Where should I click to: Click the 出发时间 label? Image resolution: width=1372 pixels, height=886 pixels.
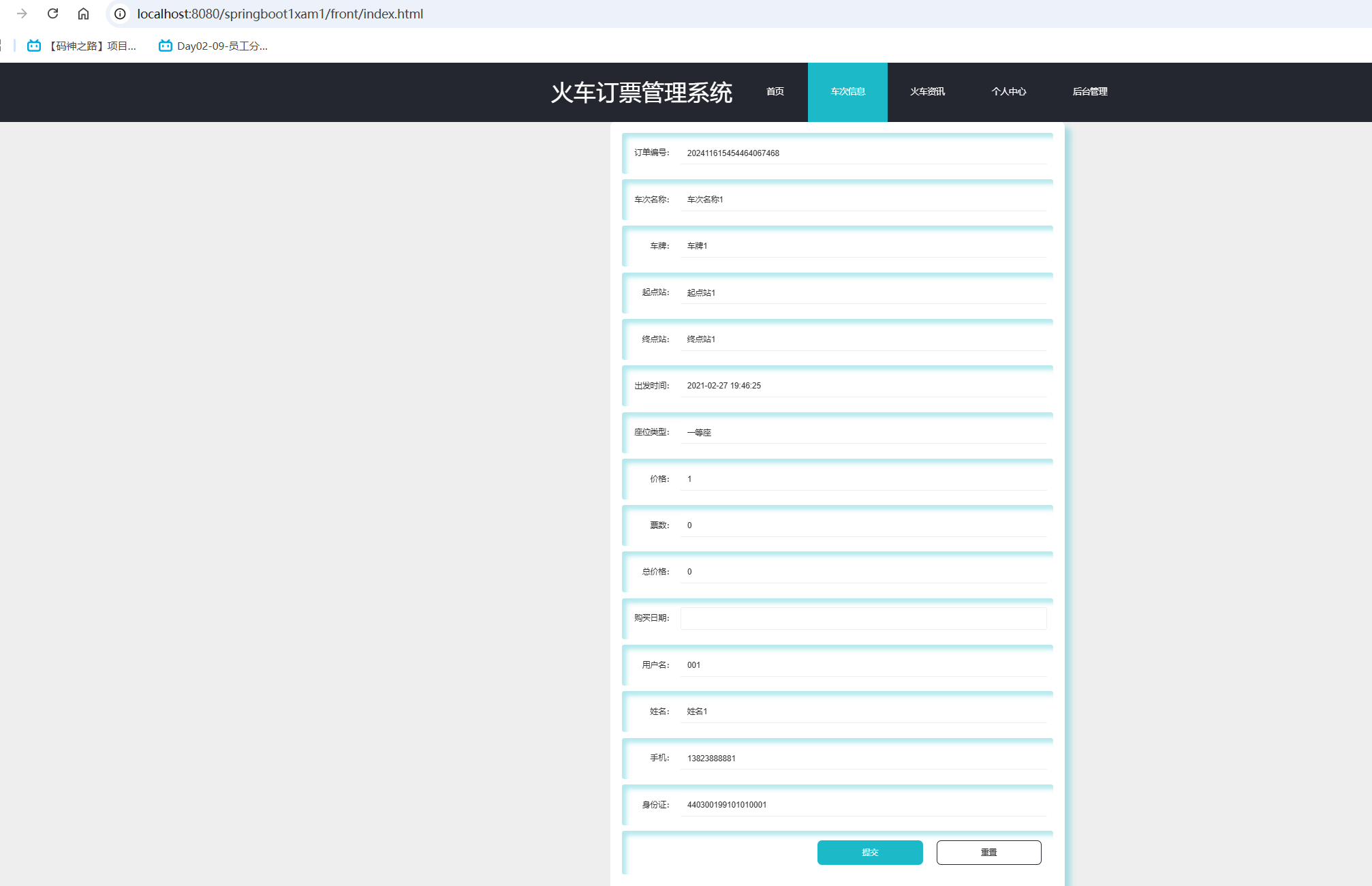652,386
